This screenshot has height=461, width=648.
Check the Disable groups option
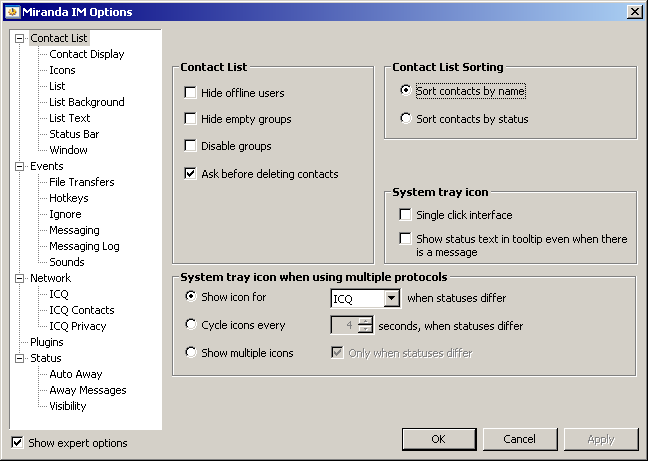(190, 146)
